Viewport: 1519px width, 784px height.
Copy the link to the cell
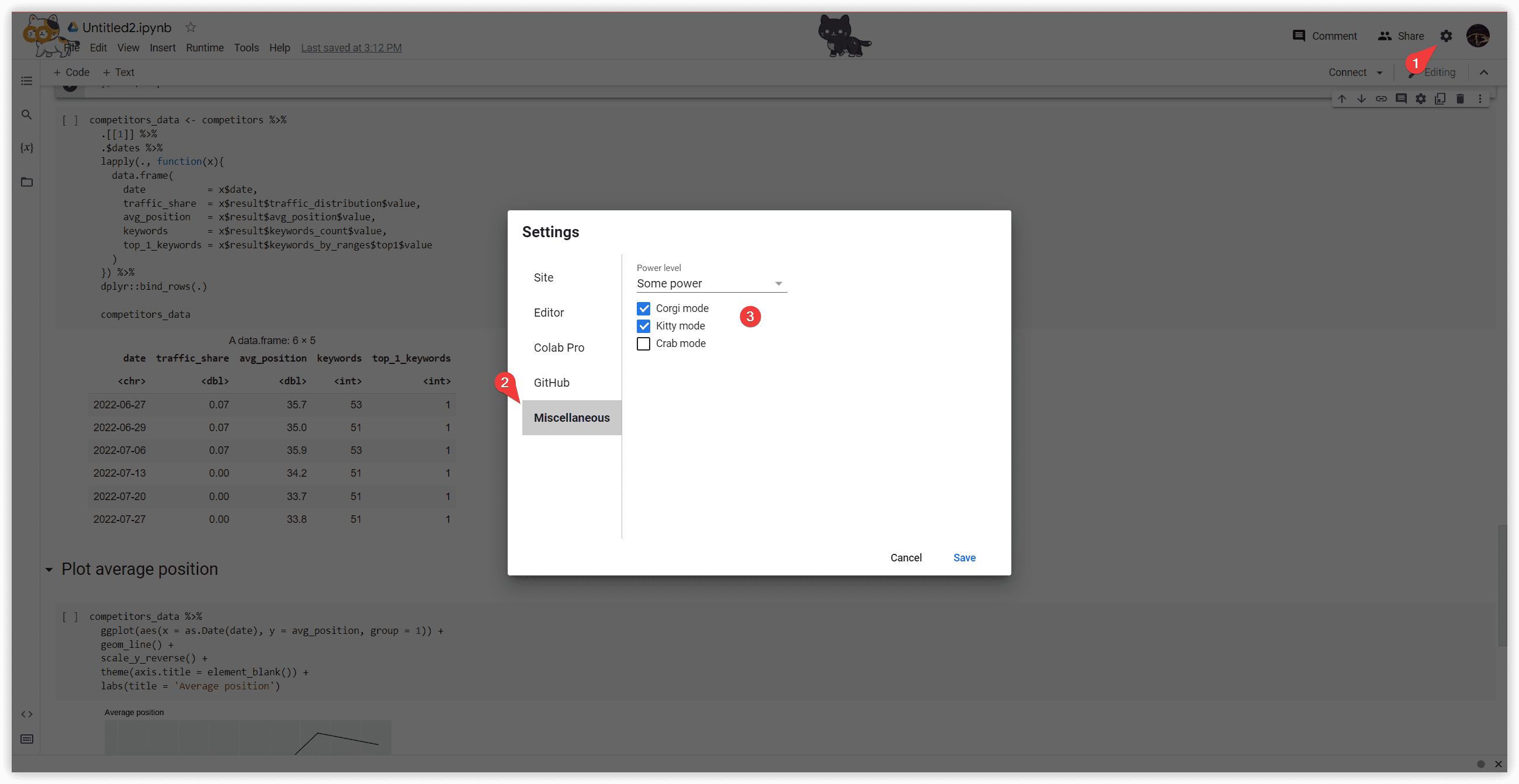(x=1382, y=99)
